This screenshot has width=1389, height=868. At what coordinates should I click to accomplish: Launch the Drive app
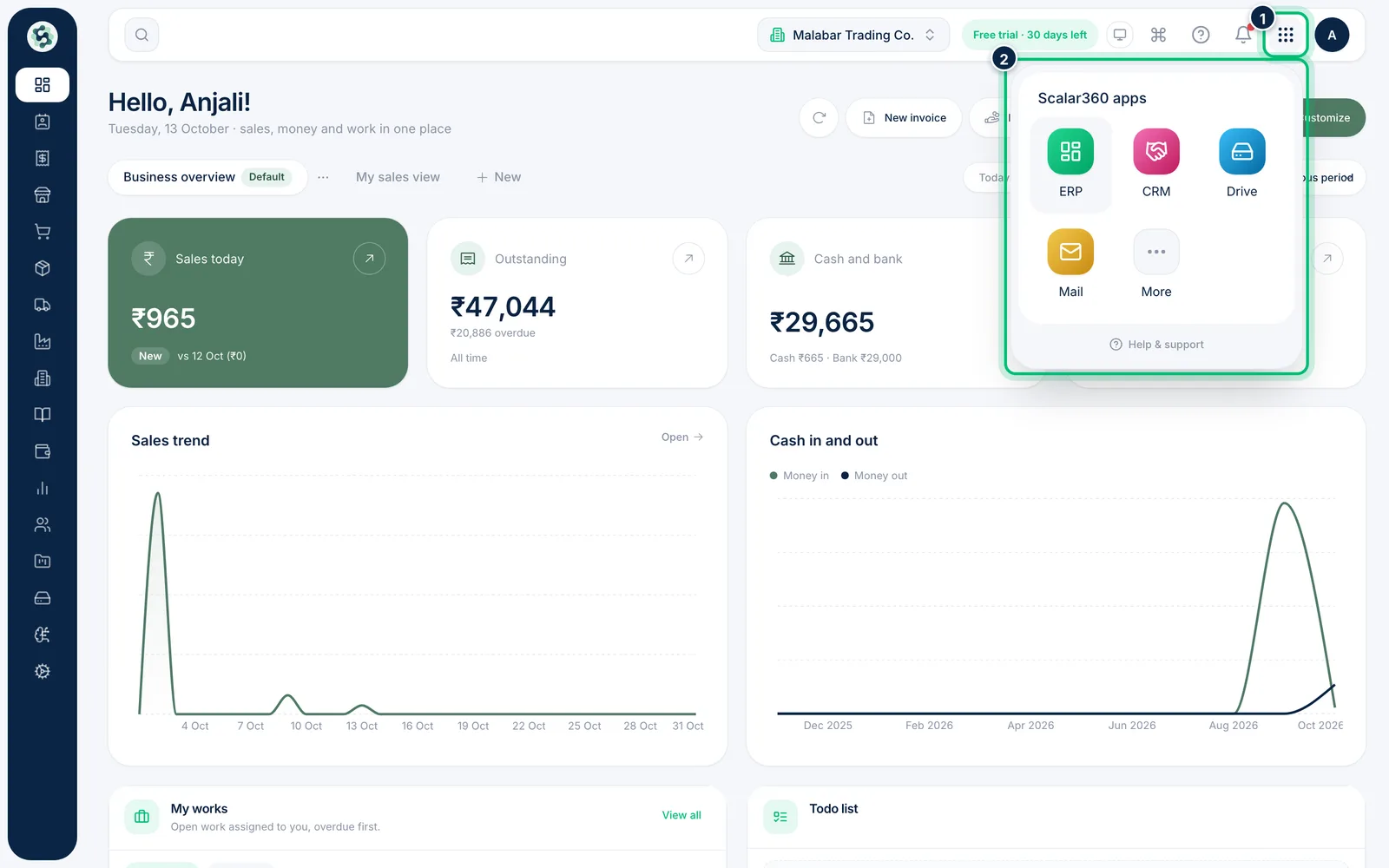1241,164
